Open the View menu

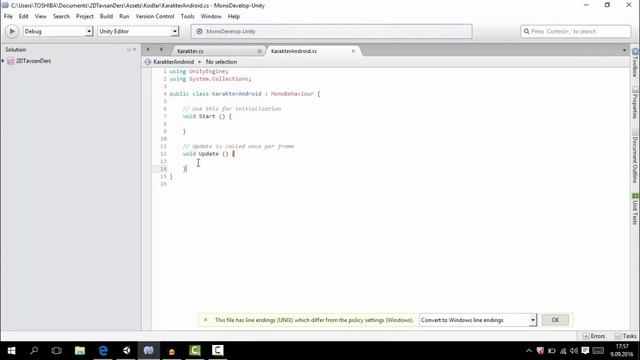(x=40, y=16)
